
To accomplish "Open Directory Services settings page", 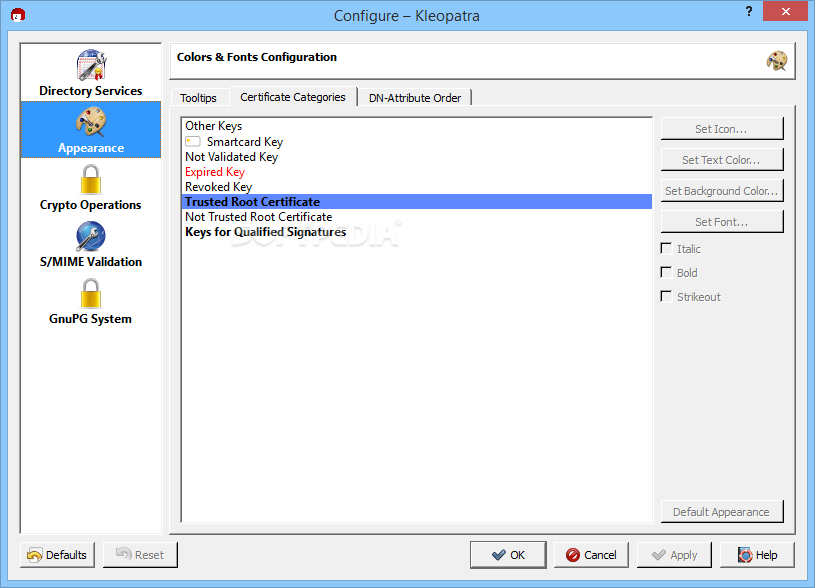I will coord(91,73).
